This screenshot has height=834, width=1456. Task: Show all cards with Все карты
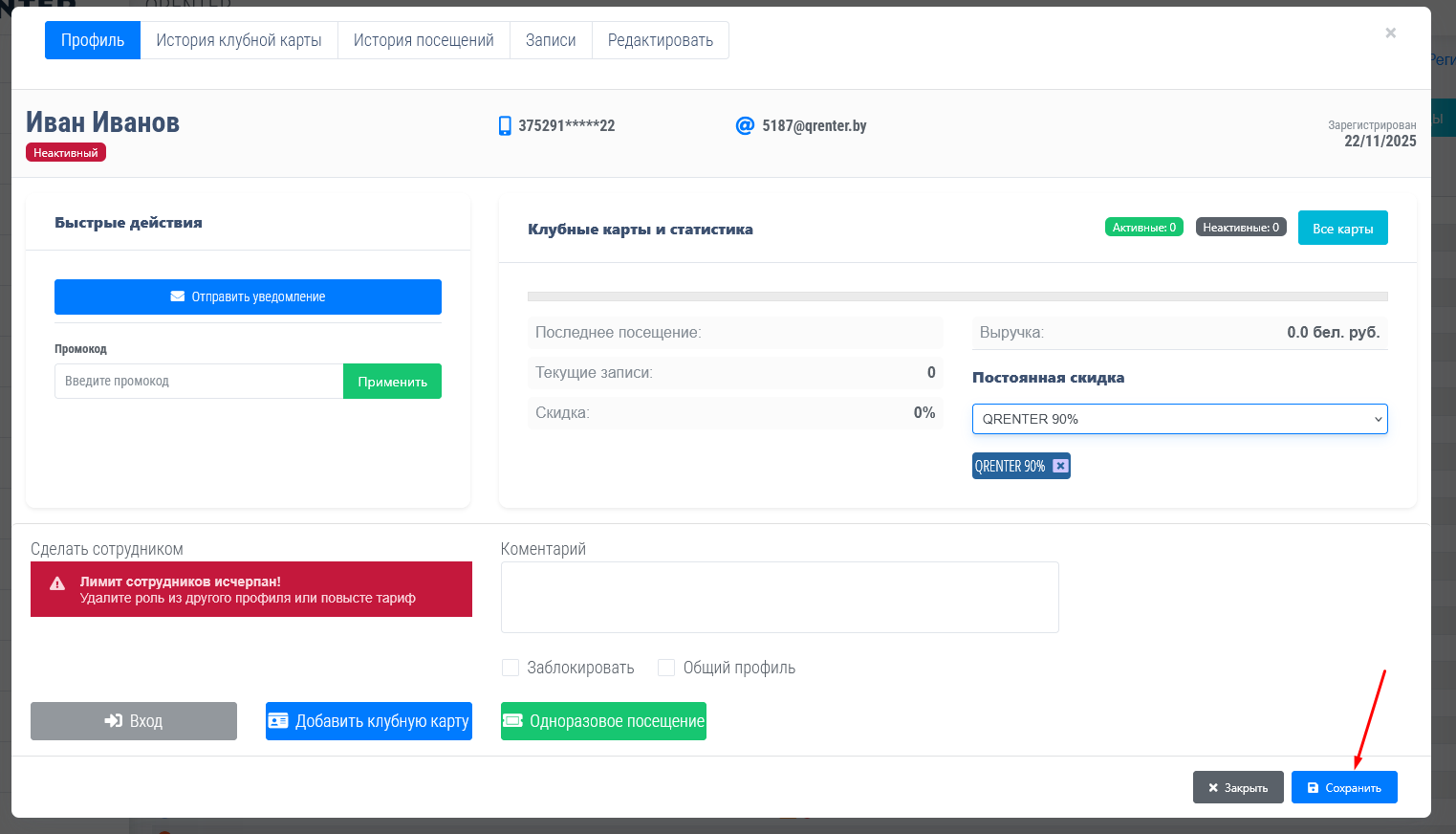pyautogui.click(x=1342, y=229)
